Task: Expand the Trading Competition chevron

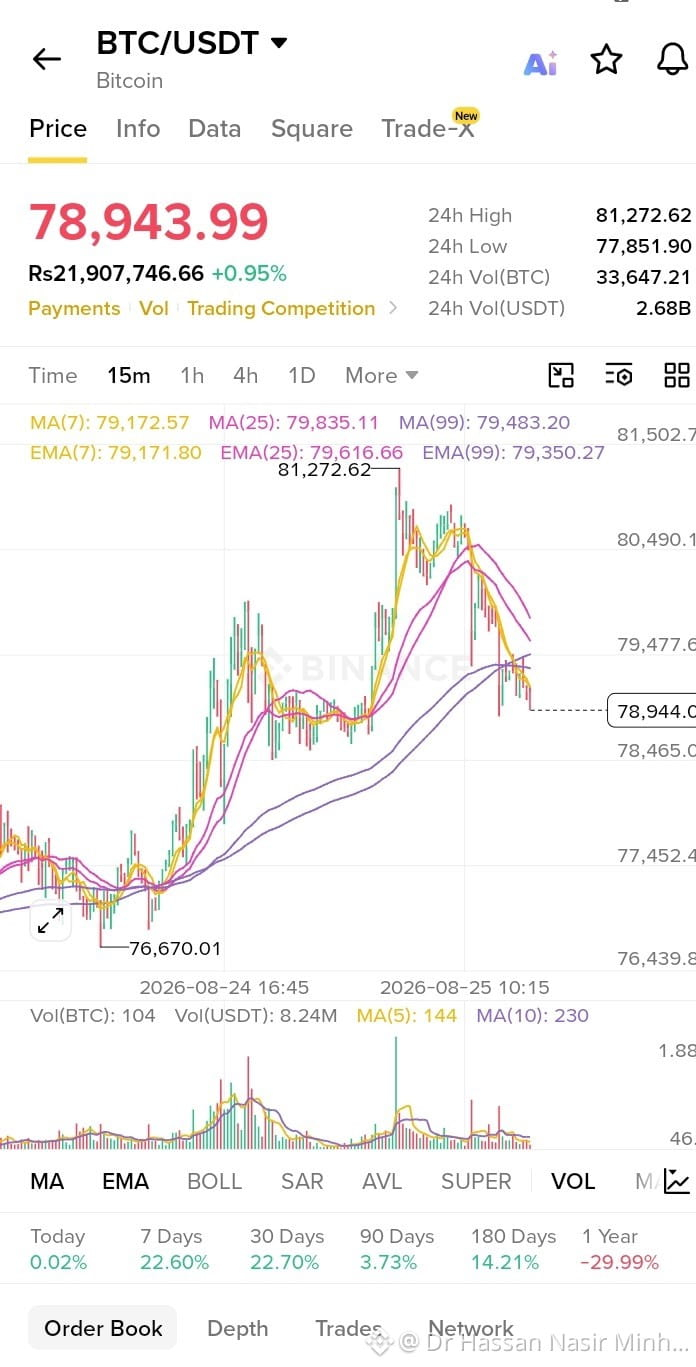Action: [x=392, y=308]
